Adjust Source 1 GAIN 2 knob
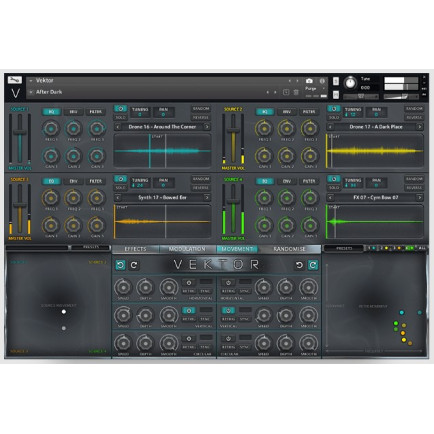 tap(73, 155)
